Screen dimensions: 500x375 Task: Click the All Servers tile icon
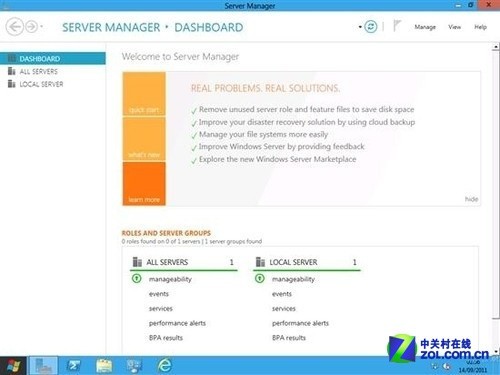(x=137, y=262)
